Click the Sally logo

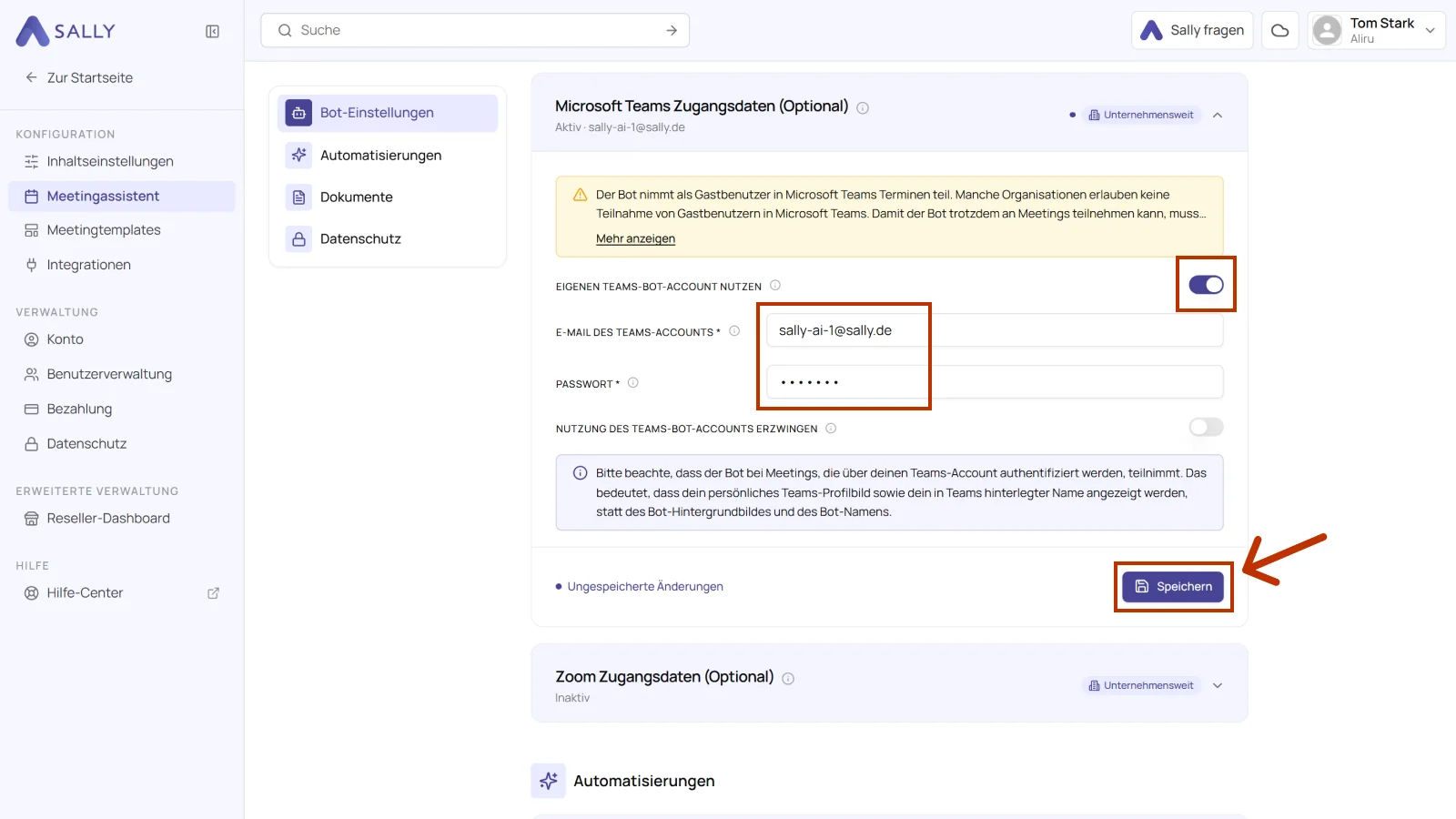(66, 31)
